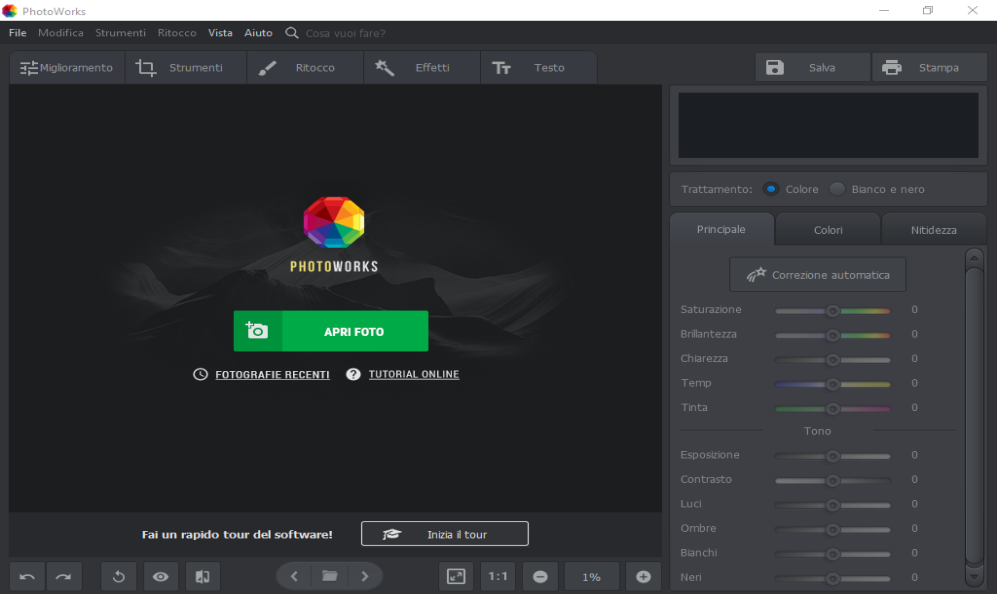This screenshot has width=997, height=594.
Task: Click Correzione automatica button
Action: 818,275
